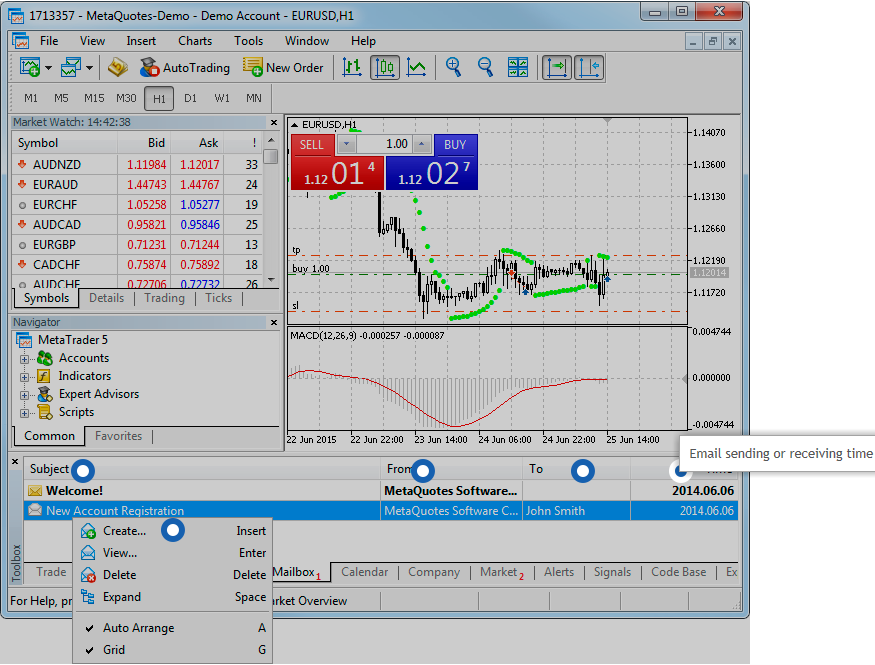Viewport: 875px width, 665px height.
Task: Select the M30 timeframe
Action: [x=126, y=98]
